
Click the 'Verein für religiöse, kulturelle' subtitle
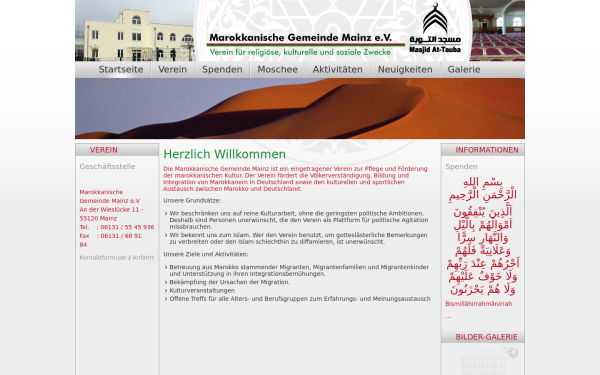pos(300,52)
